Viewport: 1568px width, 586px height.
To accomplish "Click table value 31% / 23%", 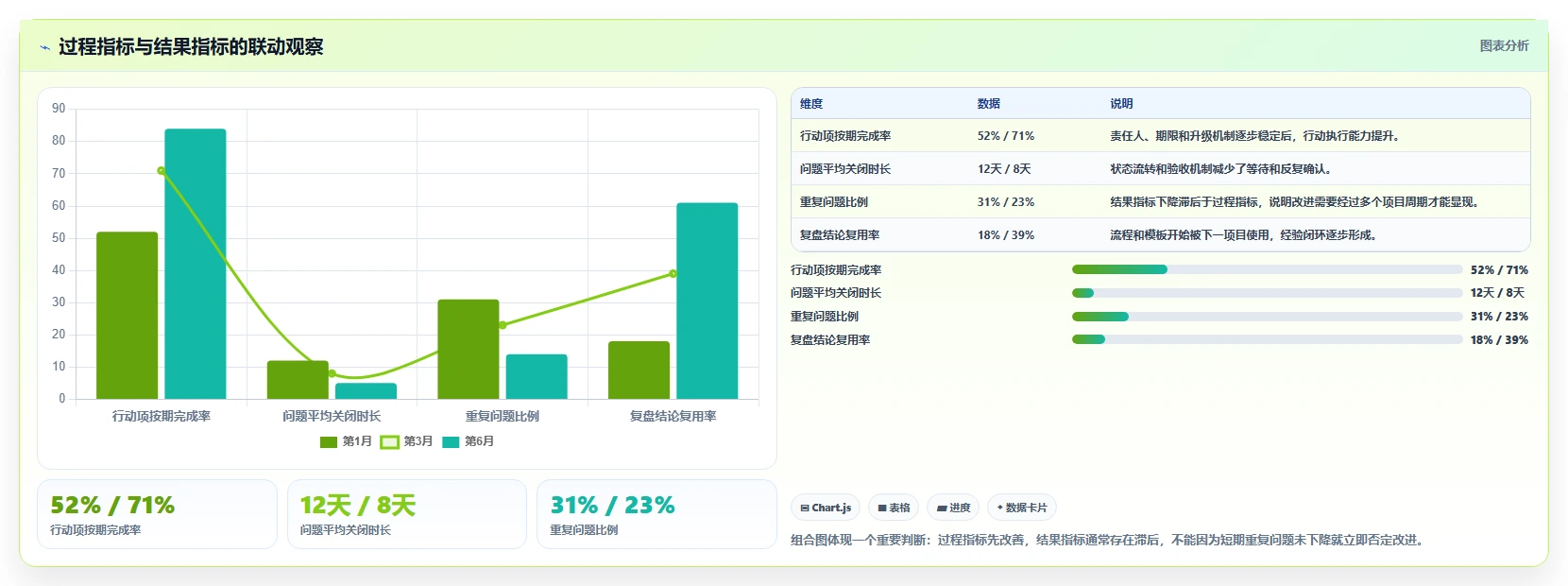I will pos(1006,202).
